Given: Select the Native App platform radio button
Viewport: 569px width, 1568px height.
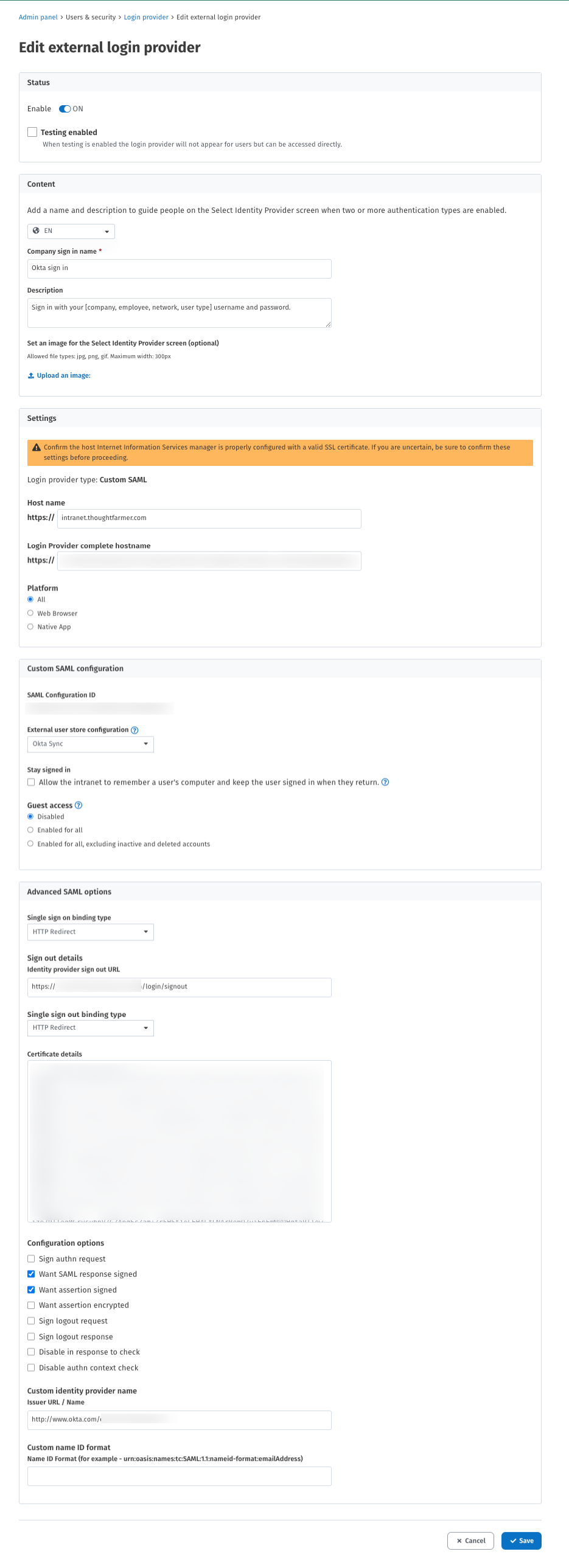Looking at the screenshot, I should (30, 626).
